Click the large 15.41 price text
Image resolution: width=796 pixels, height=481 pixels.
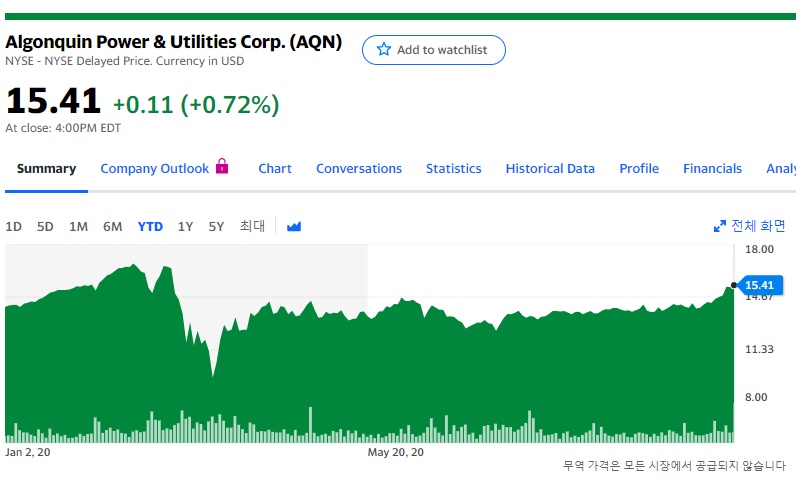(x=53, y=101)
